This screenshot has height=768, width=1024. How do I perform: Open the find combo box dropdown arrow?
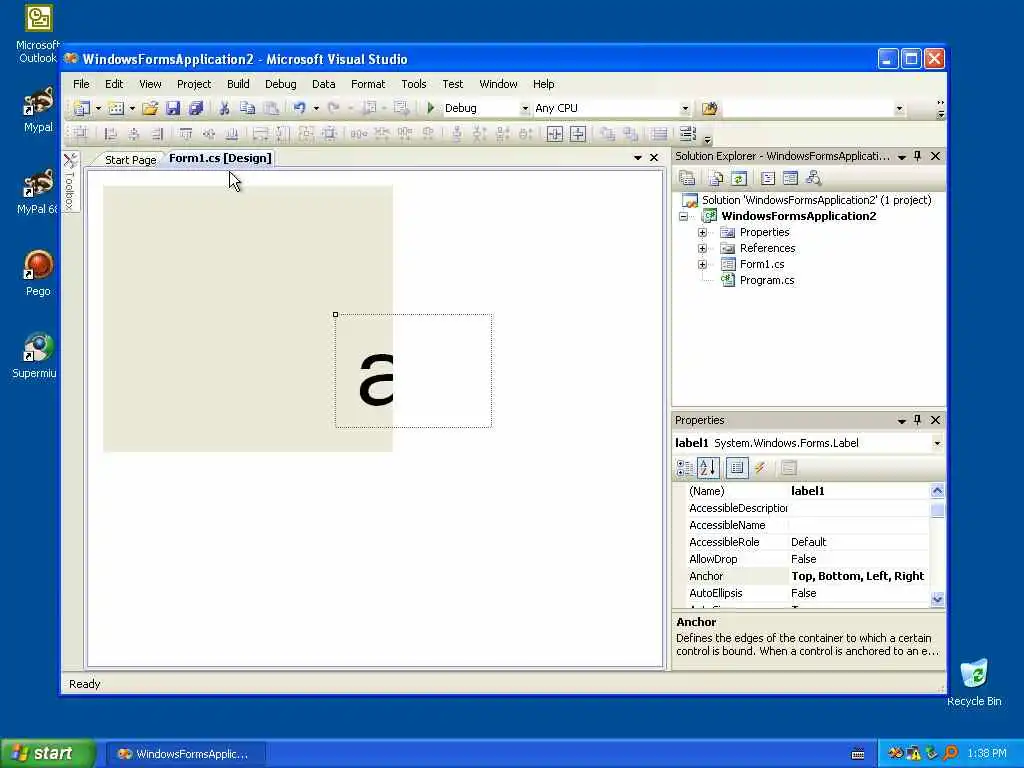899,108
